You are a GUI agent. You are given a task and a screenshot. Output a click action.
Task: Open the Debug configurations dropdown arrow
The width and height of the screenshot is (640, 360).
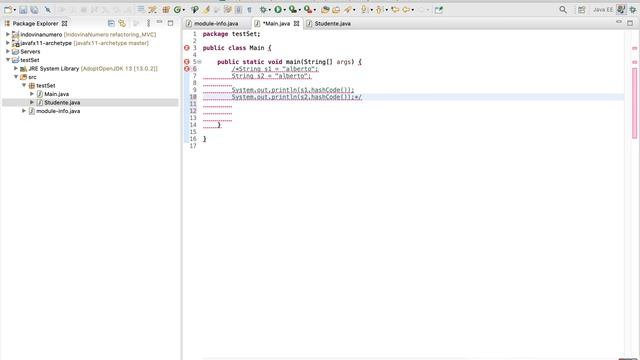[270, 10]
